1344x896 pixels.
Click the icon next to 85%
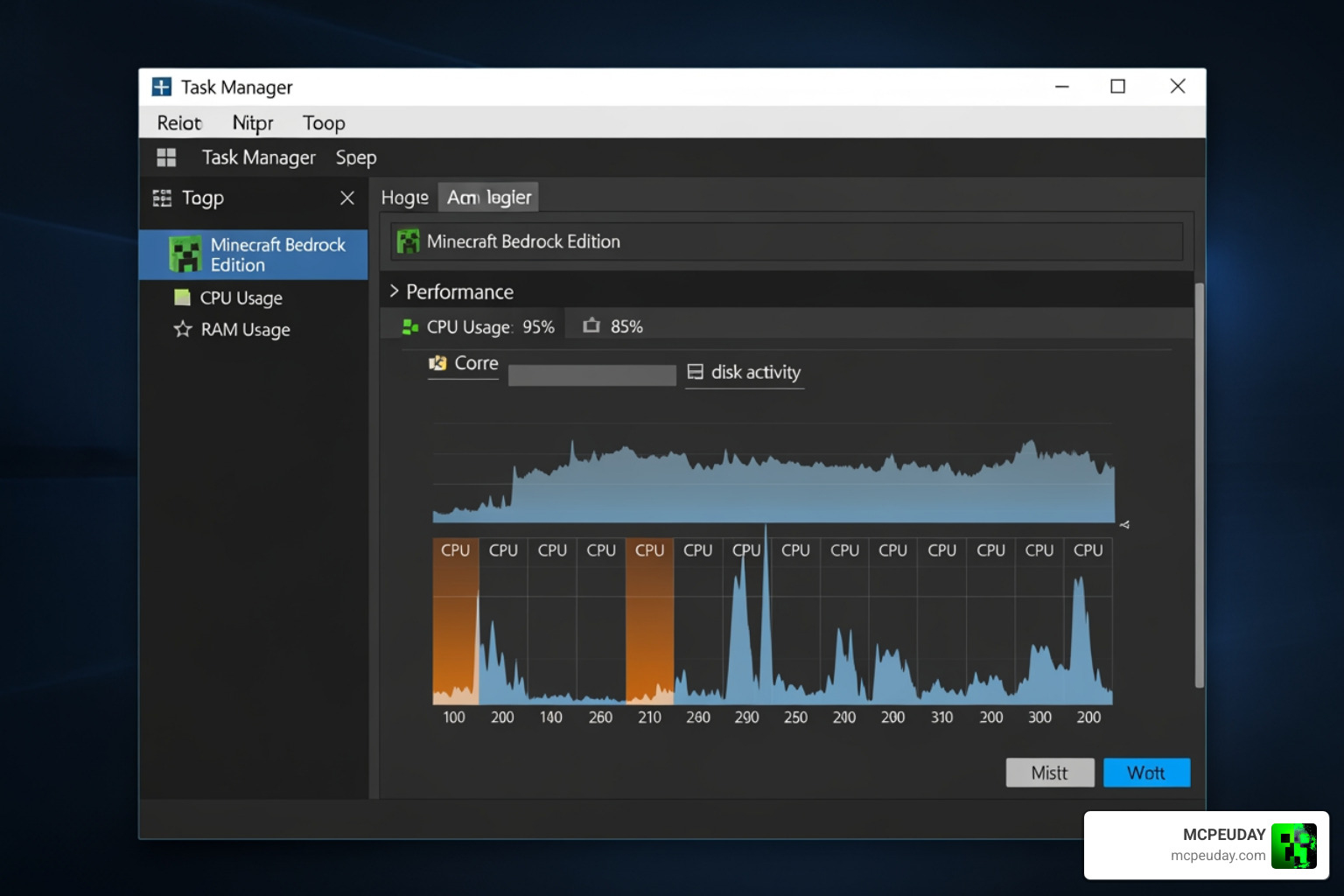tap(591, 325)
